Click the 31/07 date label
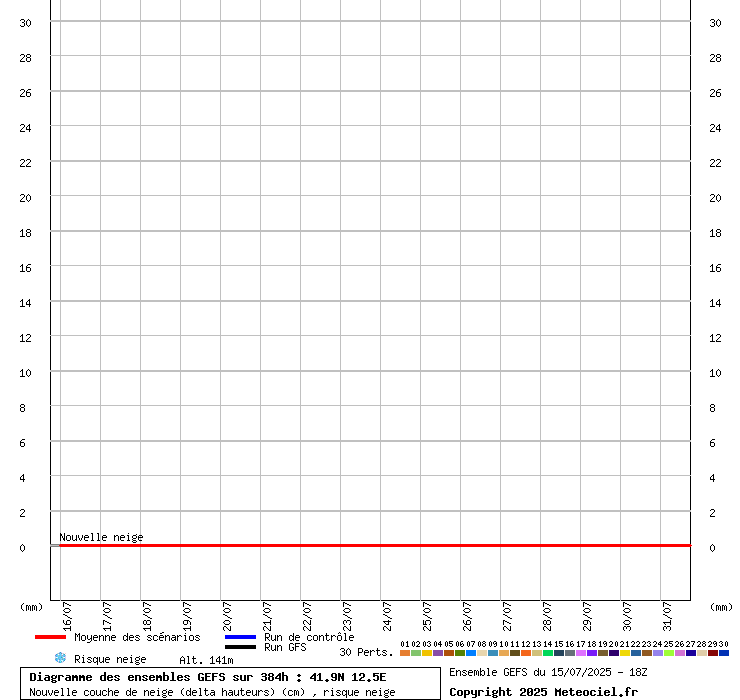Screen dimensions: 740x700 [667, 616]
